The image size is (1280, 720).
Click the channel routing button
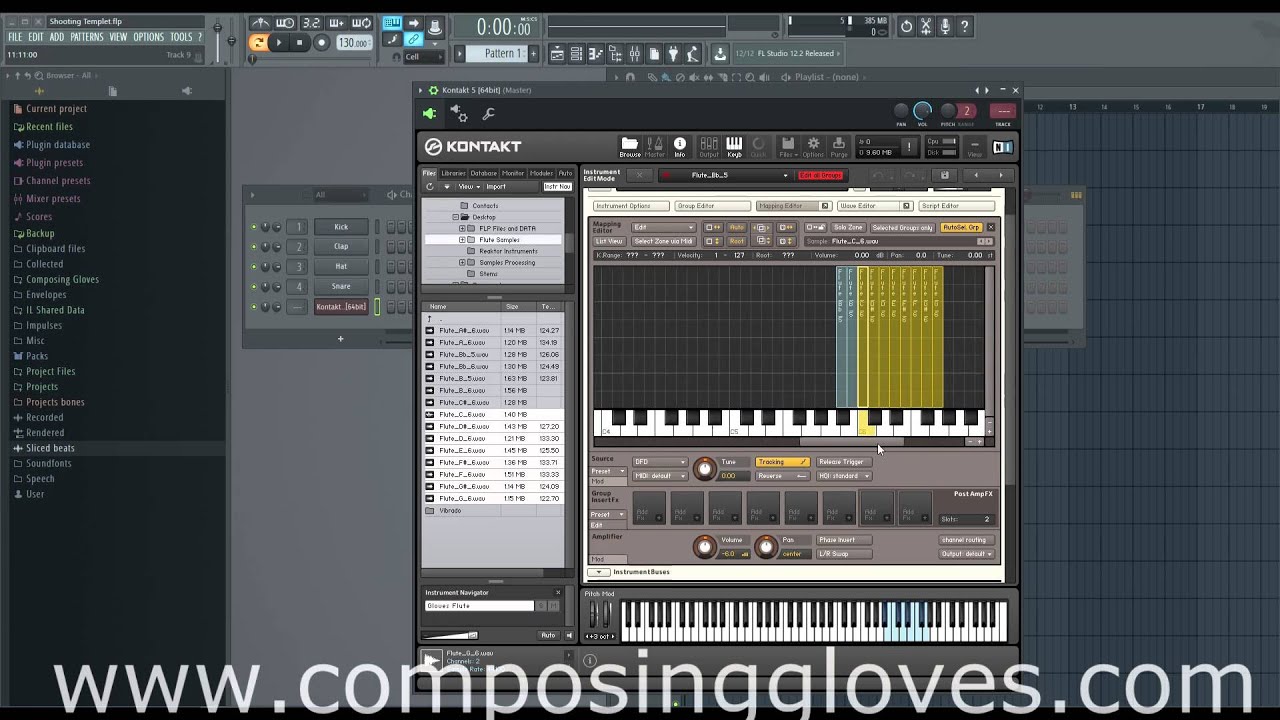pyautogui.click(x=965, y=540)
